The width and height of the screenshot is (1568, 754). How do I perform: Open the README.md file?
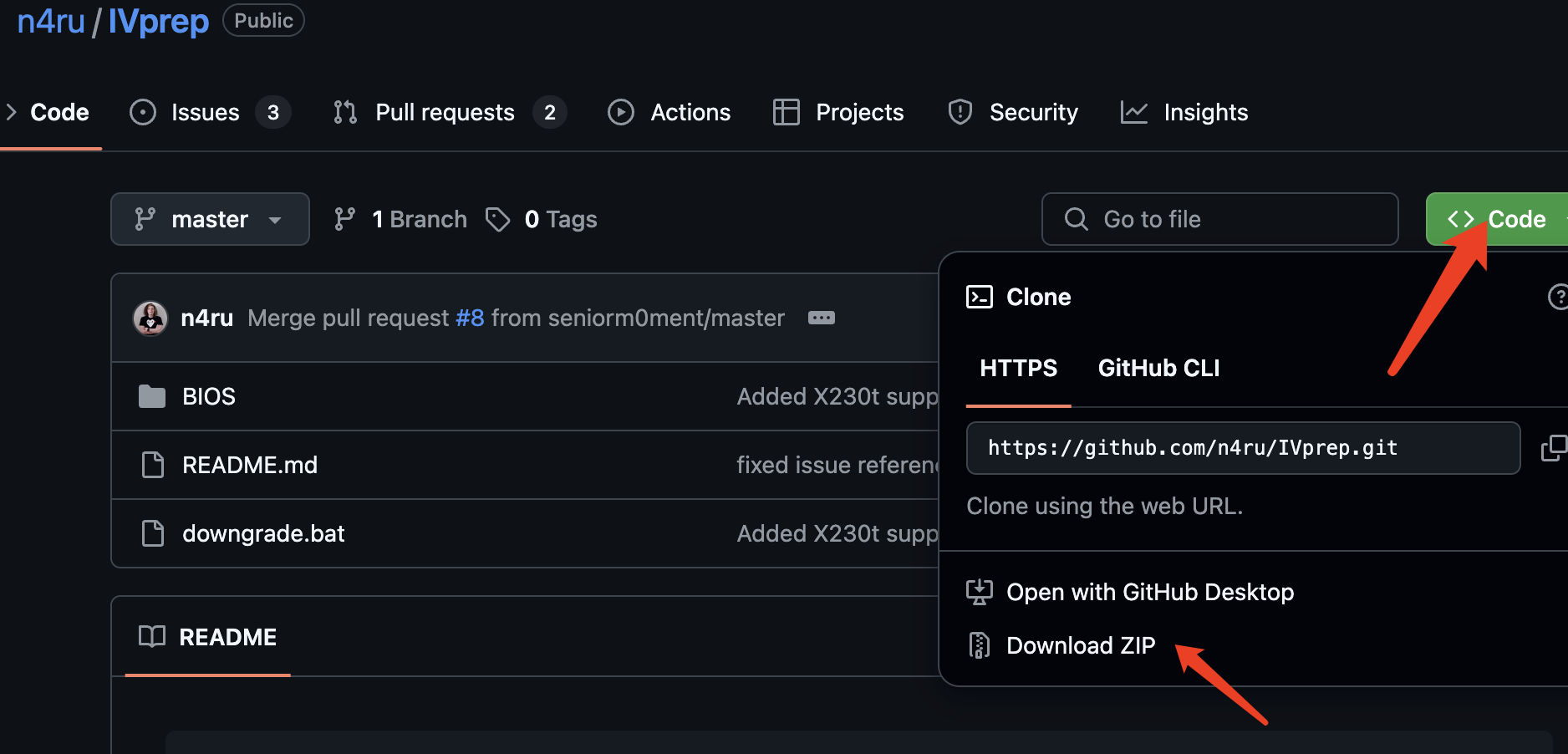[250, 465]
